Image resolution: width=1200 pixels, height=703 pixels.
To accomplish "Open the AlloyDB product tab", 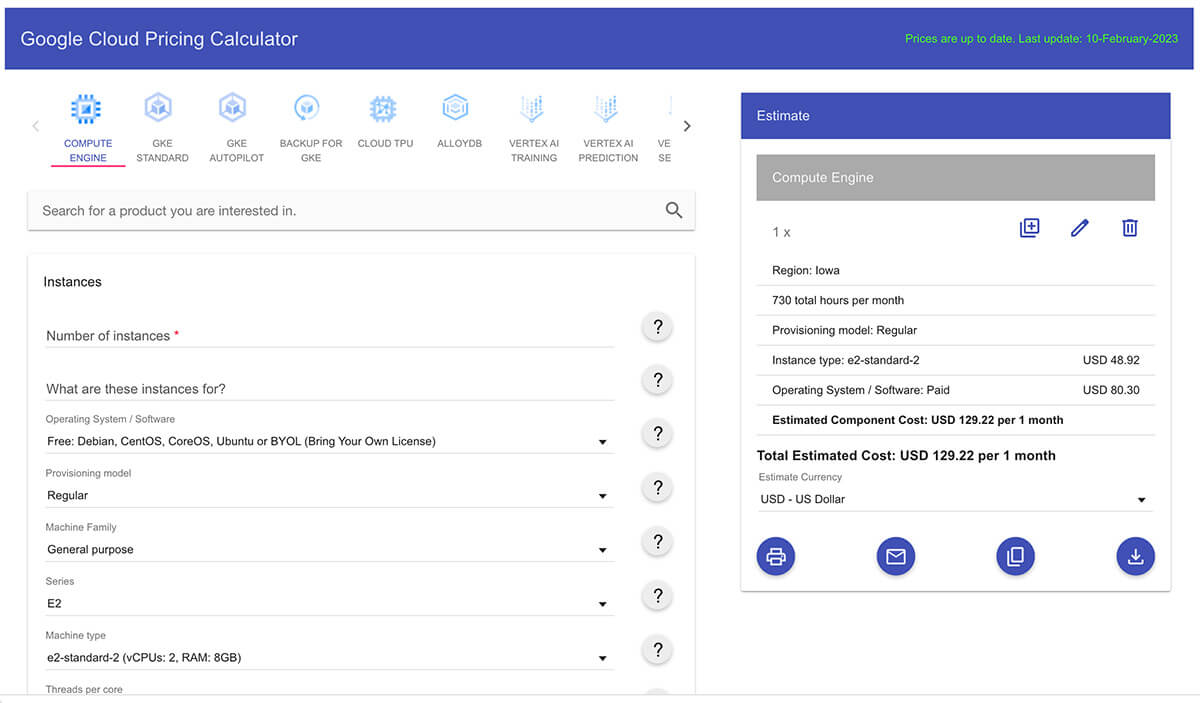I will pos(459,122).
